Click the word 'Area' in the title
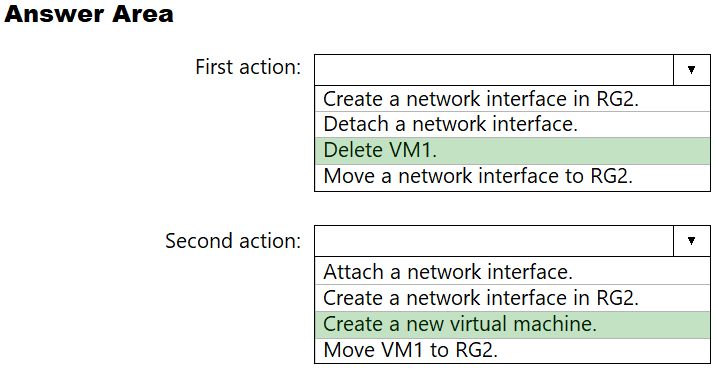Image resolution: width=718 pixels, height=371 pixels. click(143, 14)
